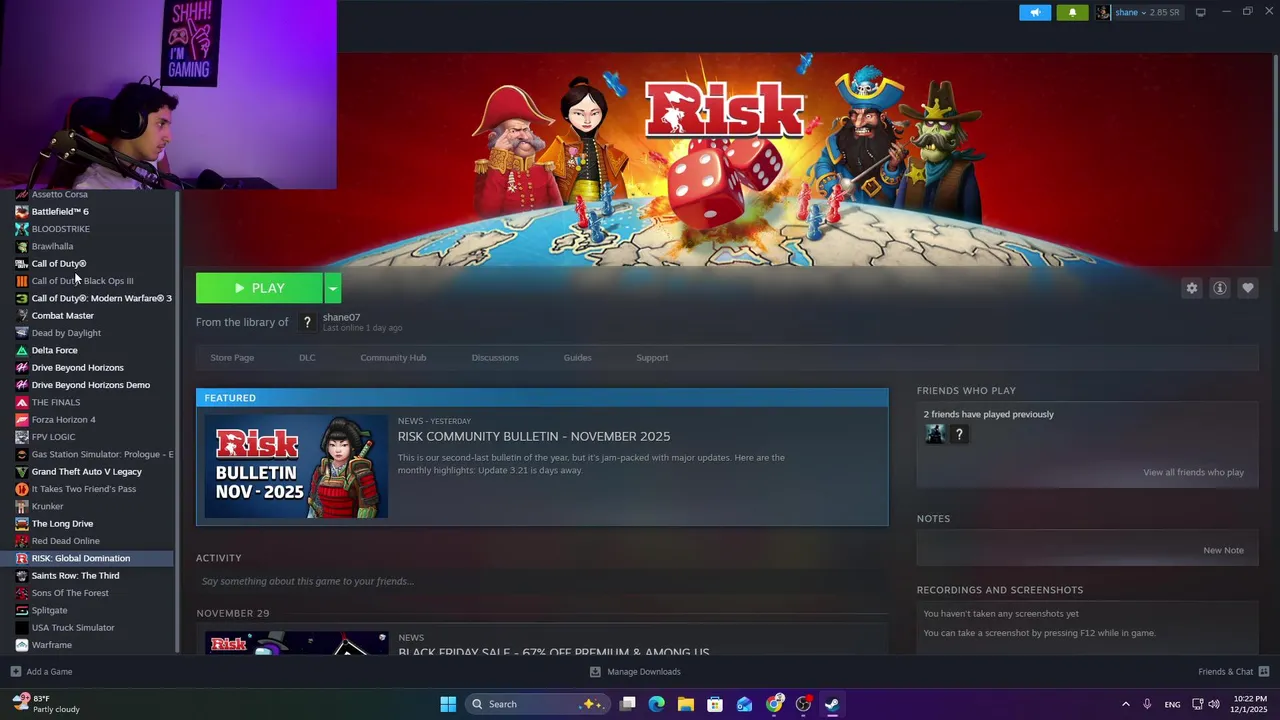Click View all friends who play
The height and width of the screenshot is (720, 1280).
(x=1193, y=472)
